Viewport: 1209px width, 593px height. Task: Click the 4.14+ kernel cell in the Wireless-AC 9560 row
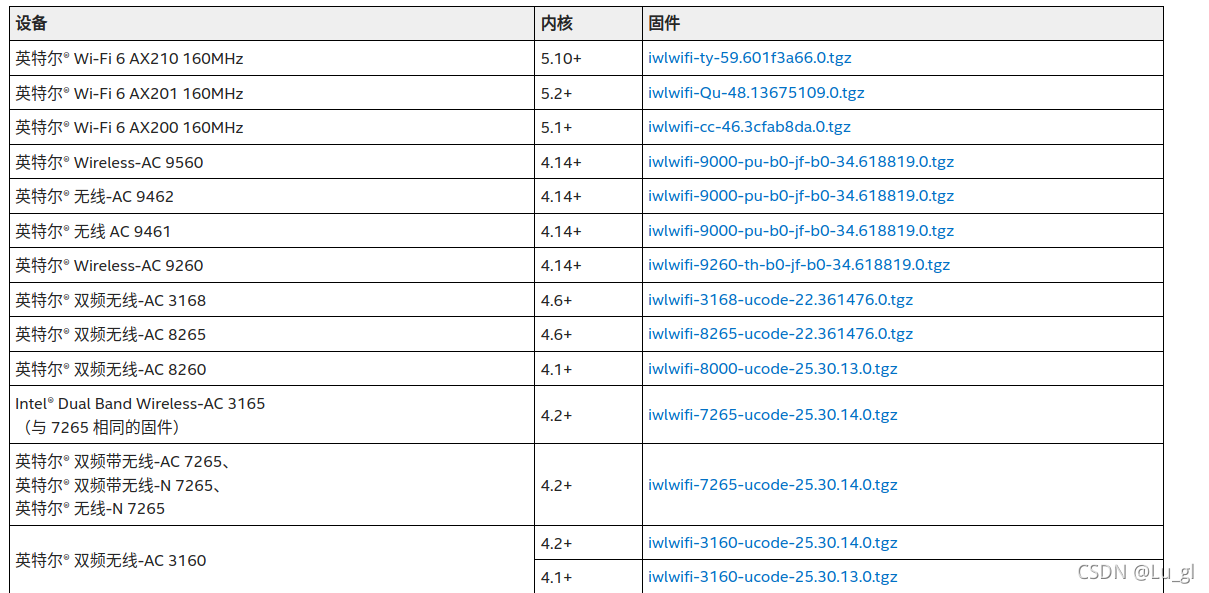click(588, 162)
